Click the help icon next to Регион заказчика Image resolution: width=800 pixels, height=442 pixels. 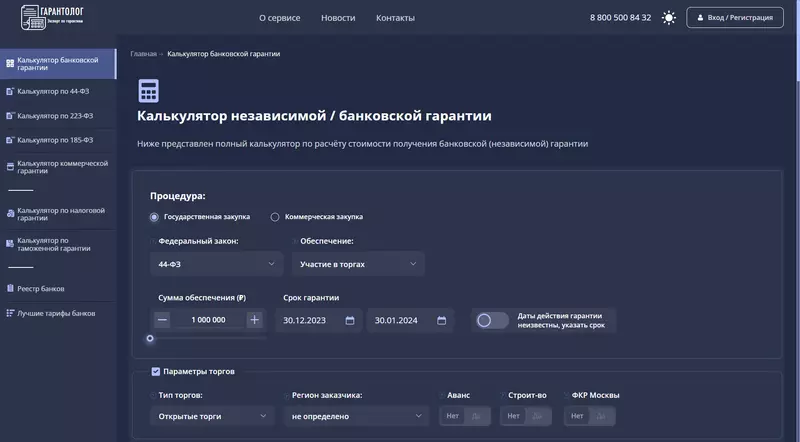[287, 395]
